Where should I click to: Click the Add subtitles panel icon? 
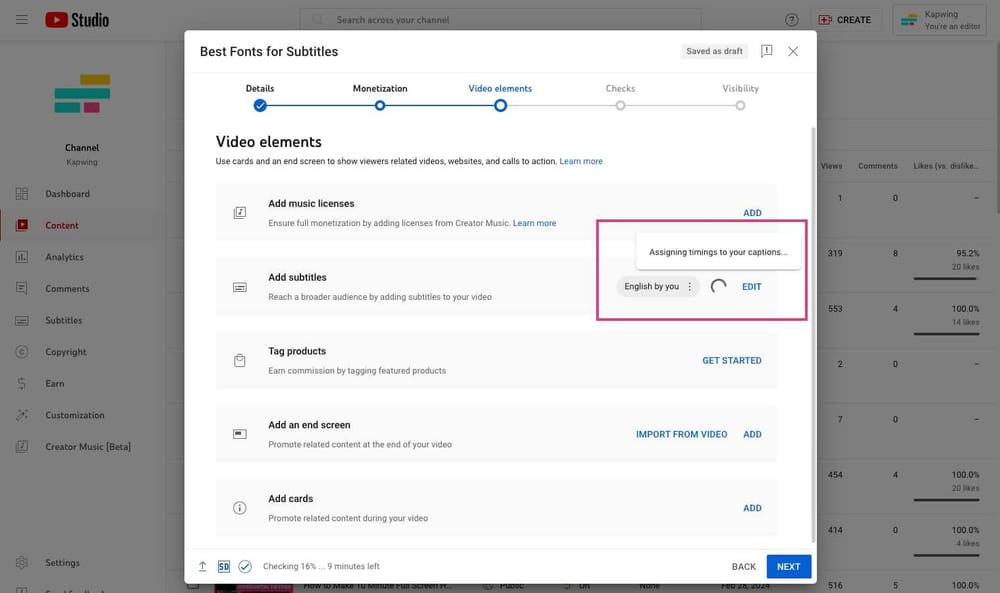pyautogui.click(x=239, y=285)
